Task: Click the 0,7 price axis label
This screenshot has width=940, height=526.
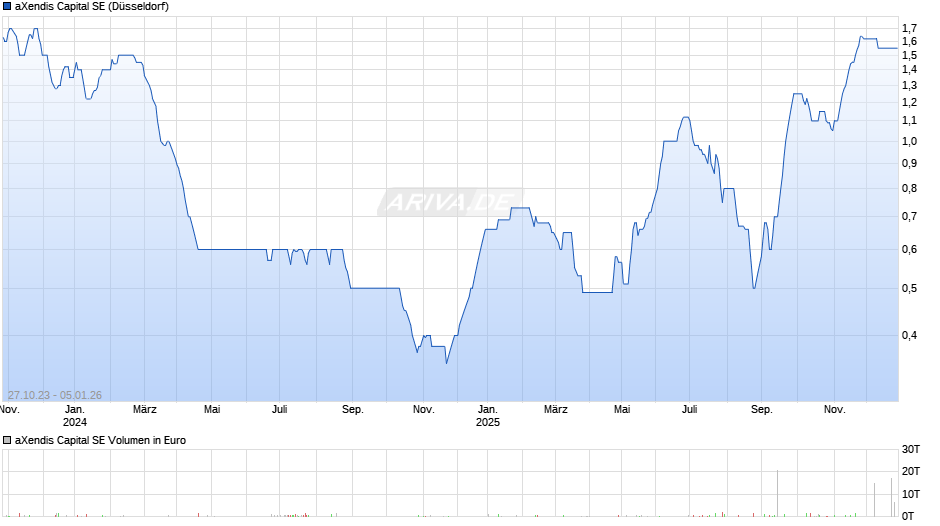Action: click(x=909, y=217)
